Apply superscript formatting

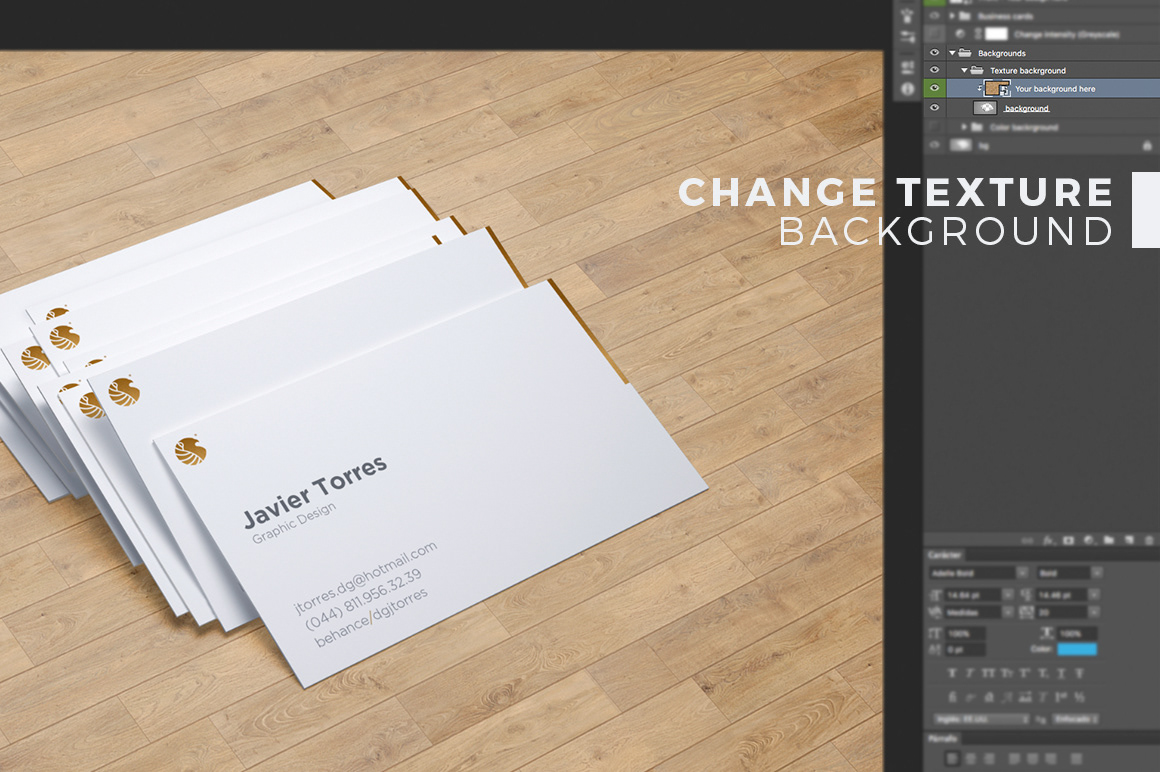click(1025, 674)
